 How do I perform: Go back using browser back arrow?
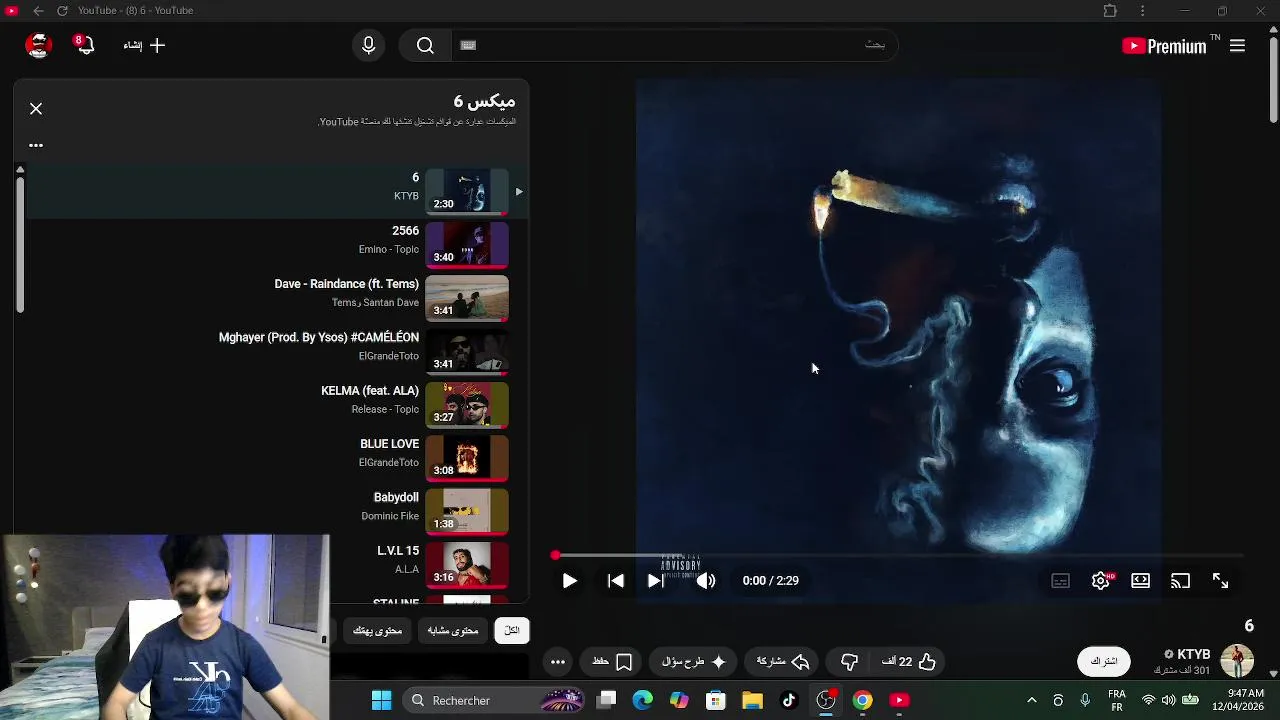coord(38,10)
